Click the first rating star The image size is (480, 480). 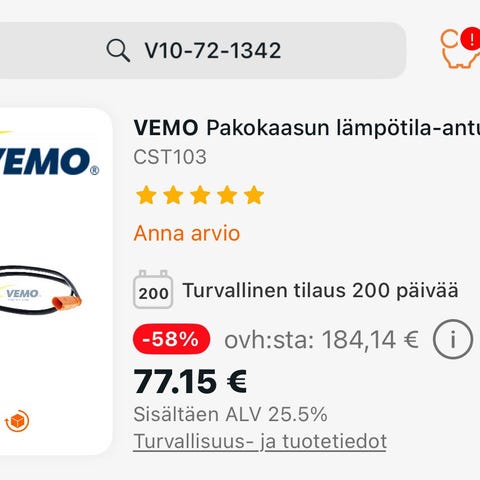(146, 195)
